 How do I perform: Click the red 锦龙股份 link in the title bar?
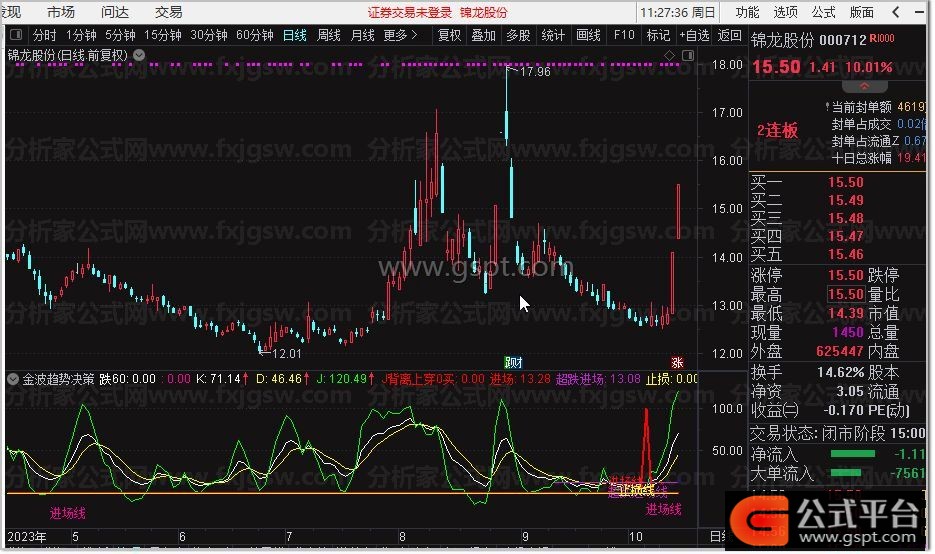tap(484, 13)
